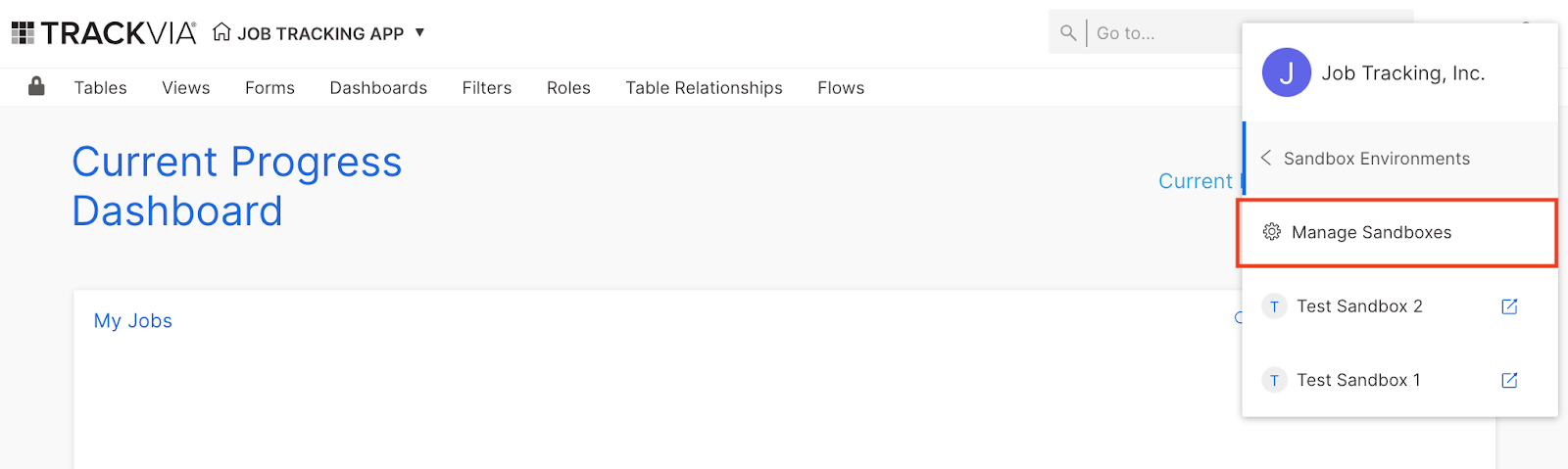Collapse Sandbox Environments with the back chevron

(1266, 158)
